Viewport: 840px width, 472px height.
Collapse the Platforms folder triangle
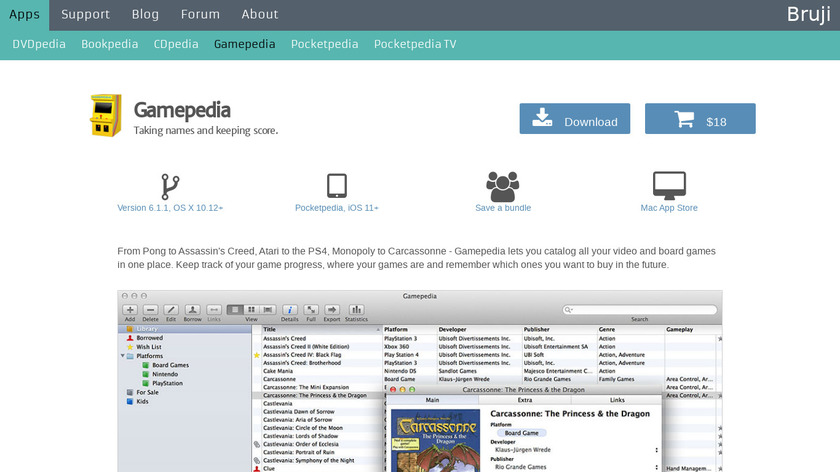click(x=123, y=356)
